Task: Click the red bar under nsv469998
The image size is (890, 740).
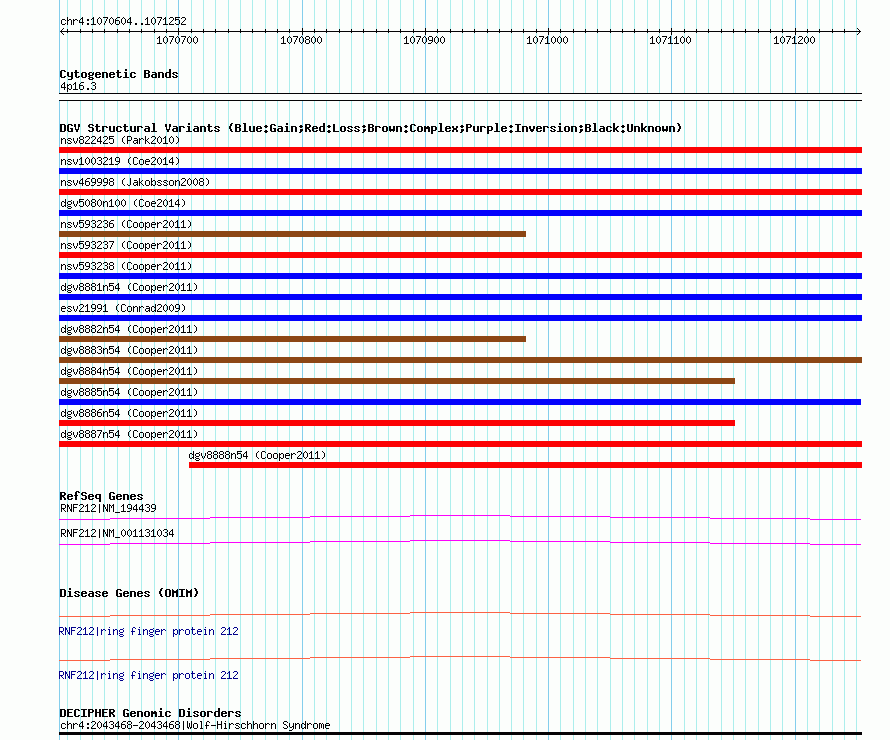Action: (460, 192)
